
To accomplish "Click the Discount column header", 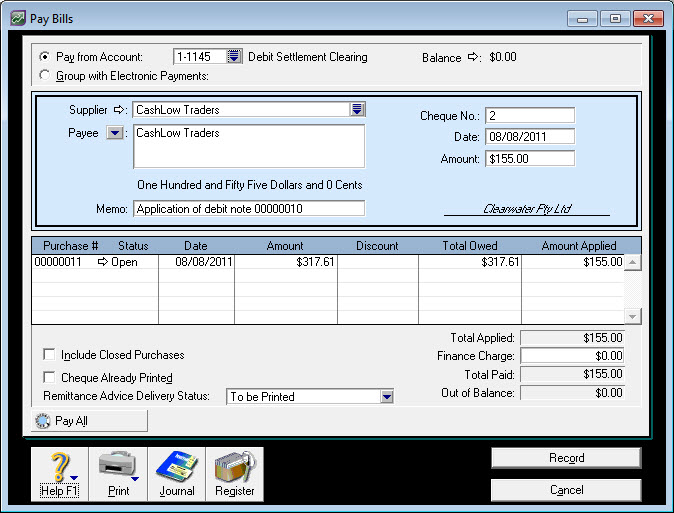I will (377, 246).
